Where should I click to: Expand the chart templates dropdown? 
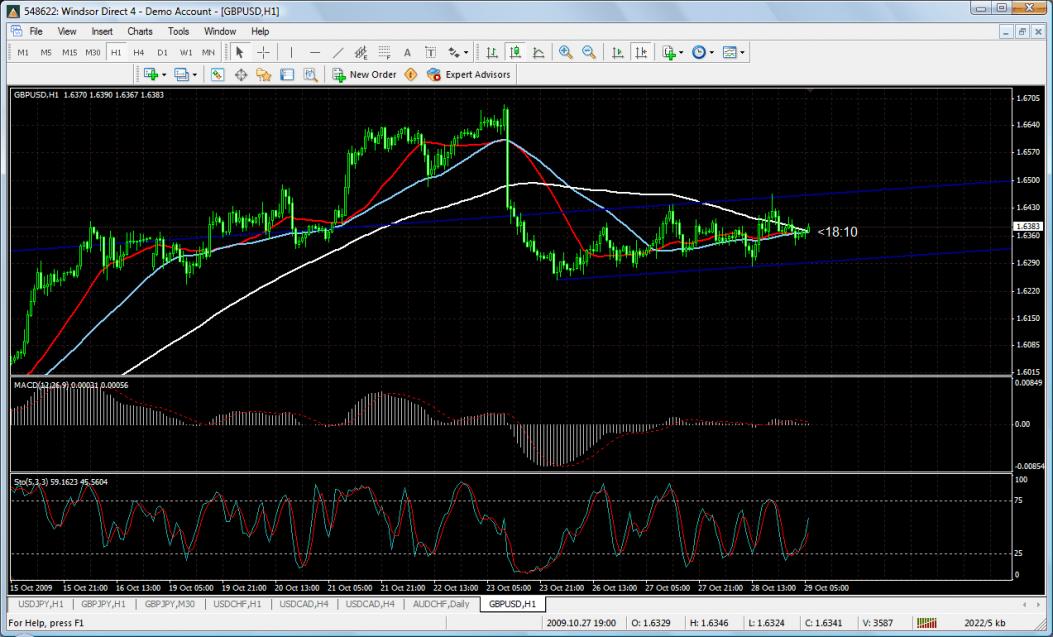pos(742,52)
